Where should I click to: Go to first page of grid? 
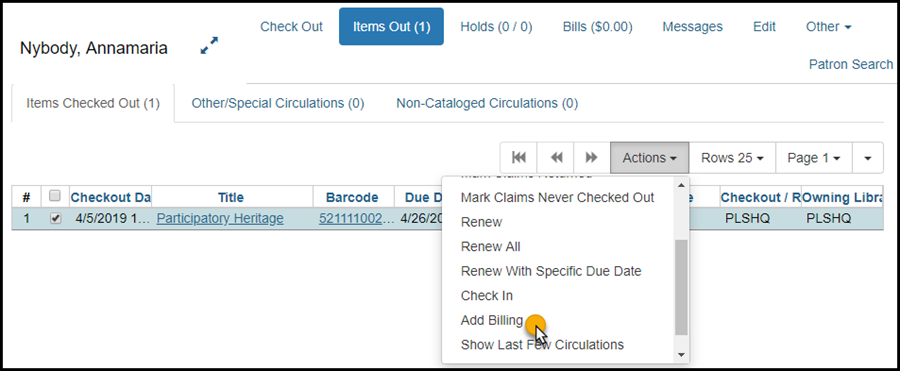519,157
